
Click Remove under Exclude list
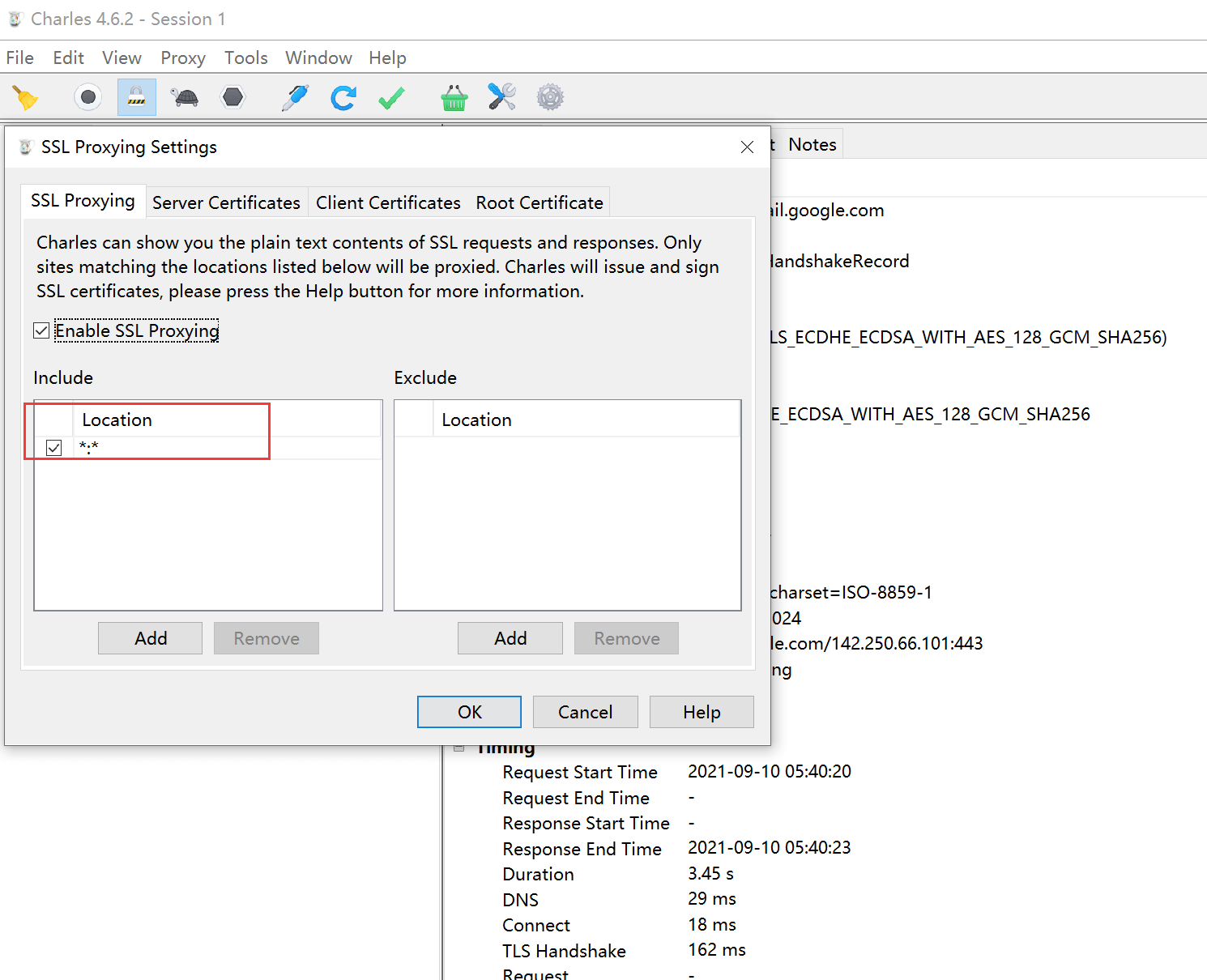point(627,638)
